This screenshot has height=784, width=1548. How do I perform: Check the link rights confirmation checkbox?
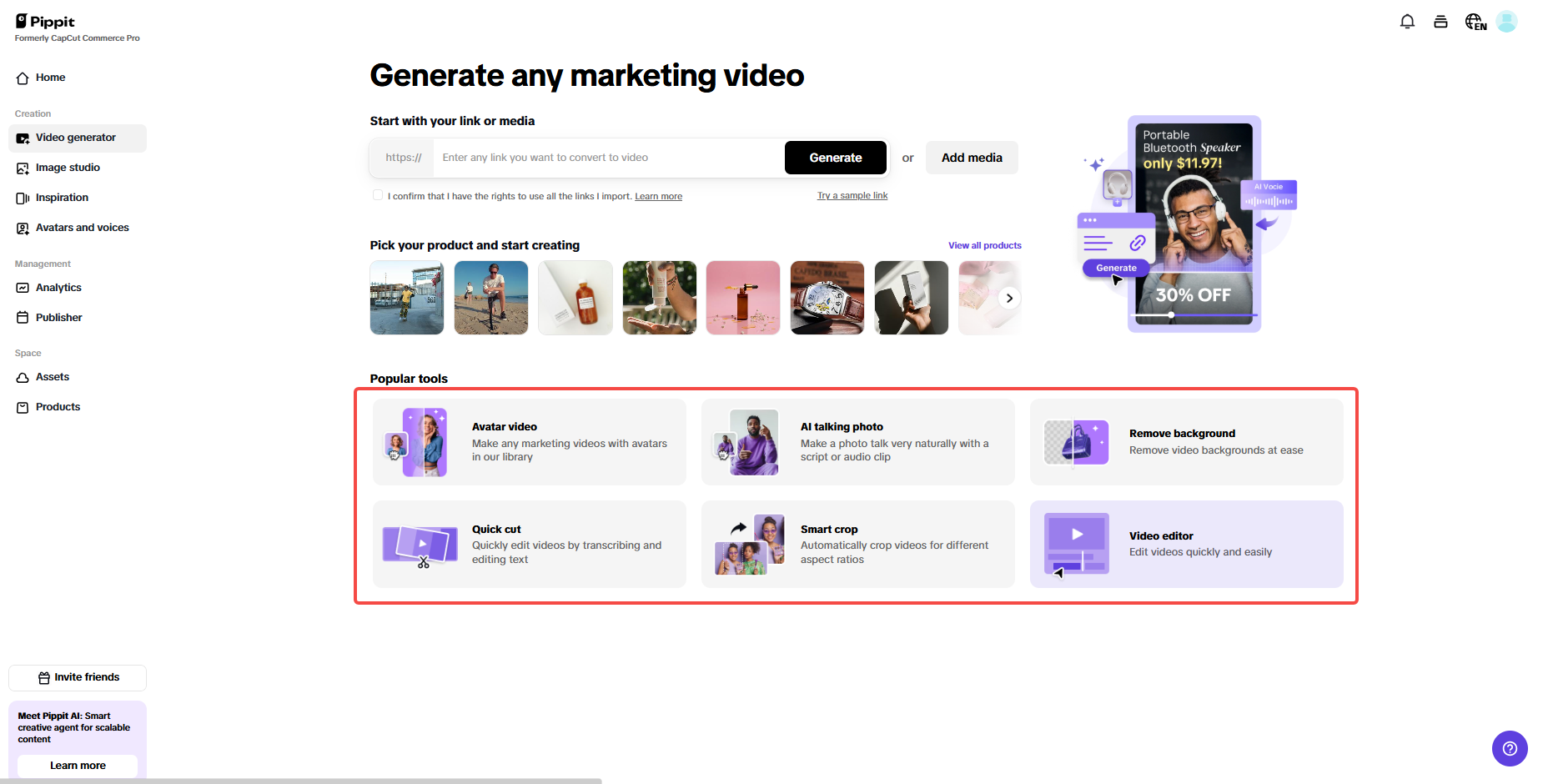tap(377, 194)
